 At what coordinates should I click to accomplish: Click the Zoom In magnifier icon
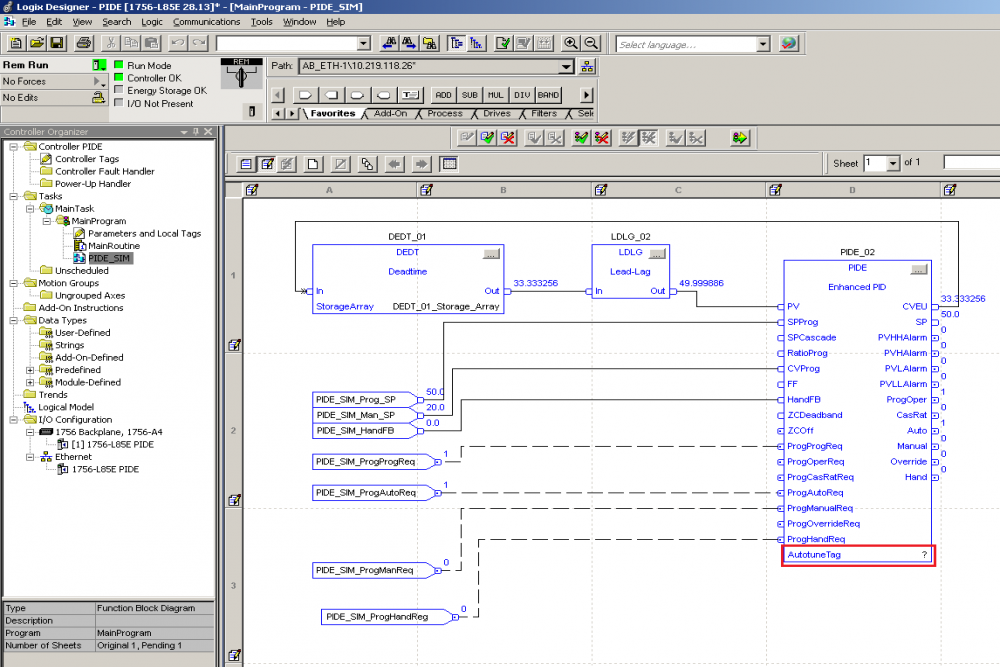571,43
